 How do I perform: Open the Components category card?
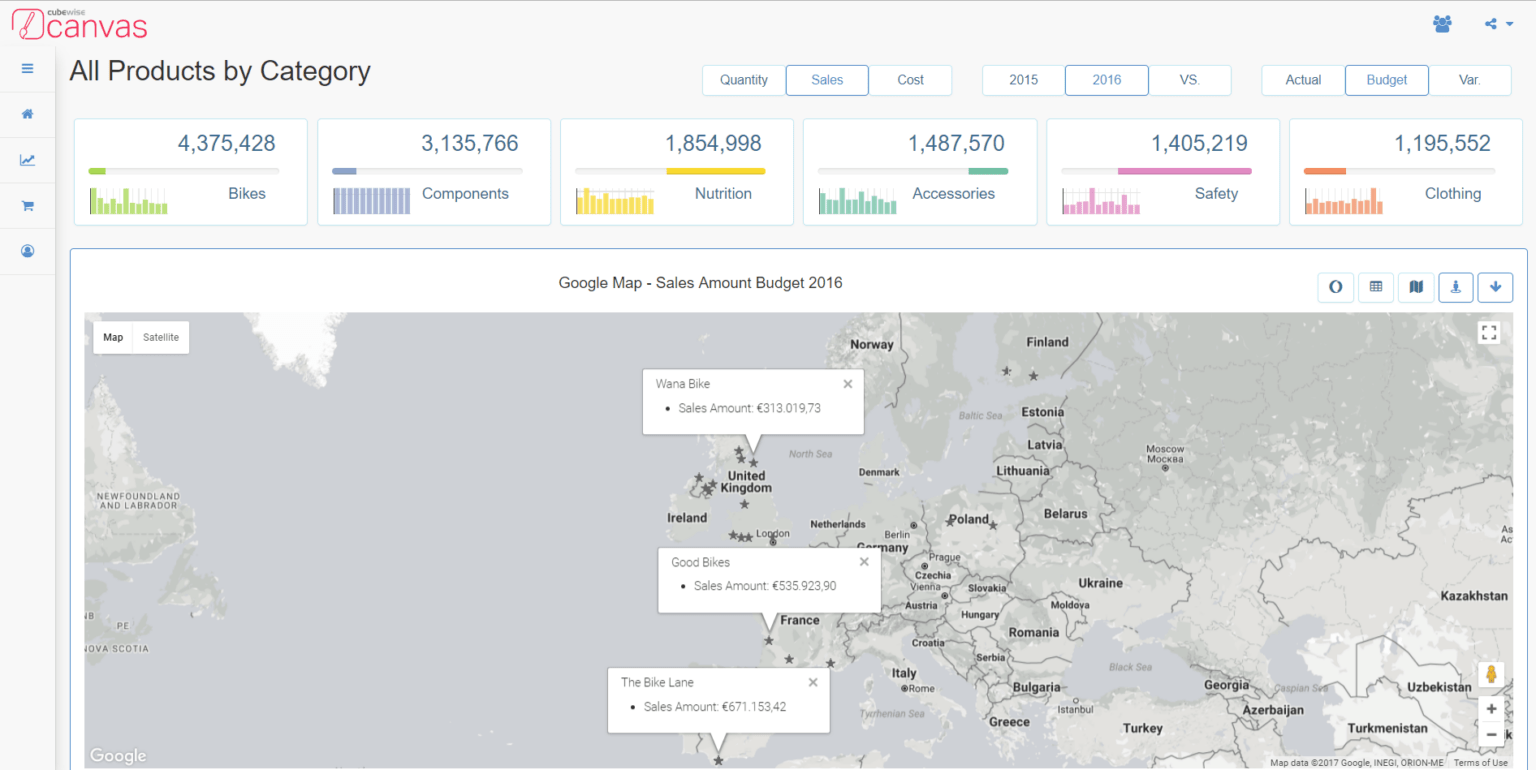(434, 172)
